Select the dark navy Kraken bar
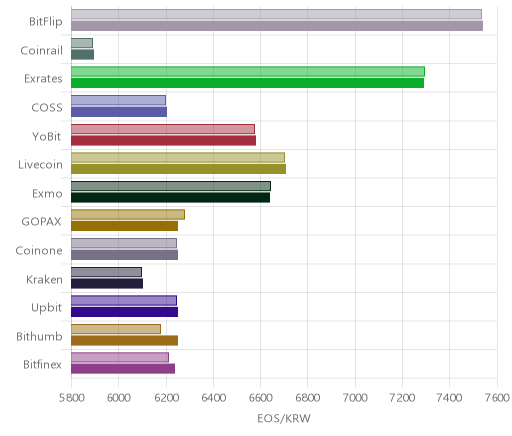This screenshot has width=512, height=436. (x=107, y=284)
